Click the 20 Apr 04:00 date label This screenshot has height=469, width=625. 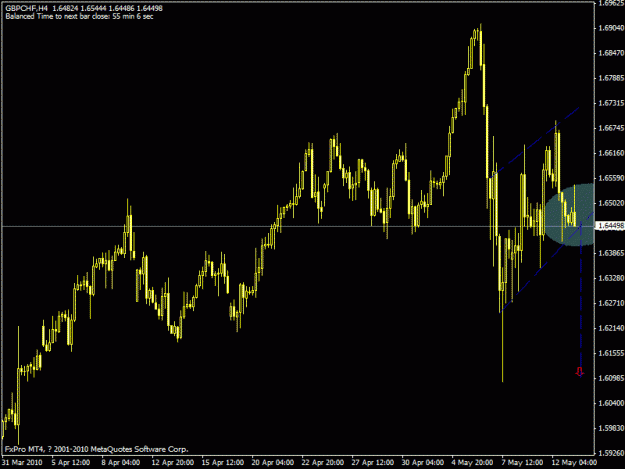273,463
